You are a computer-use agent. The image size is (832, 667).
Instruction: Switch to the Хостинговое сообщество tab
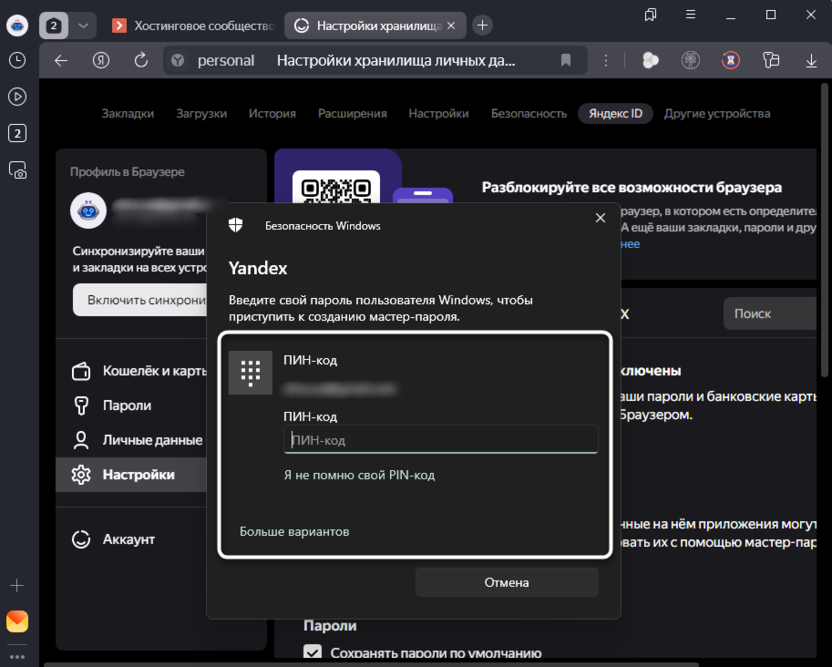[x=194, y=25]
